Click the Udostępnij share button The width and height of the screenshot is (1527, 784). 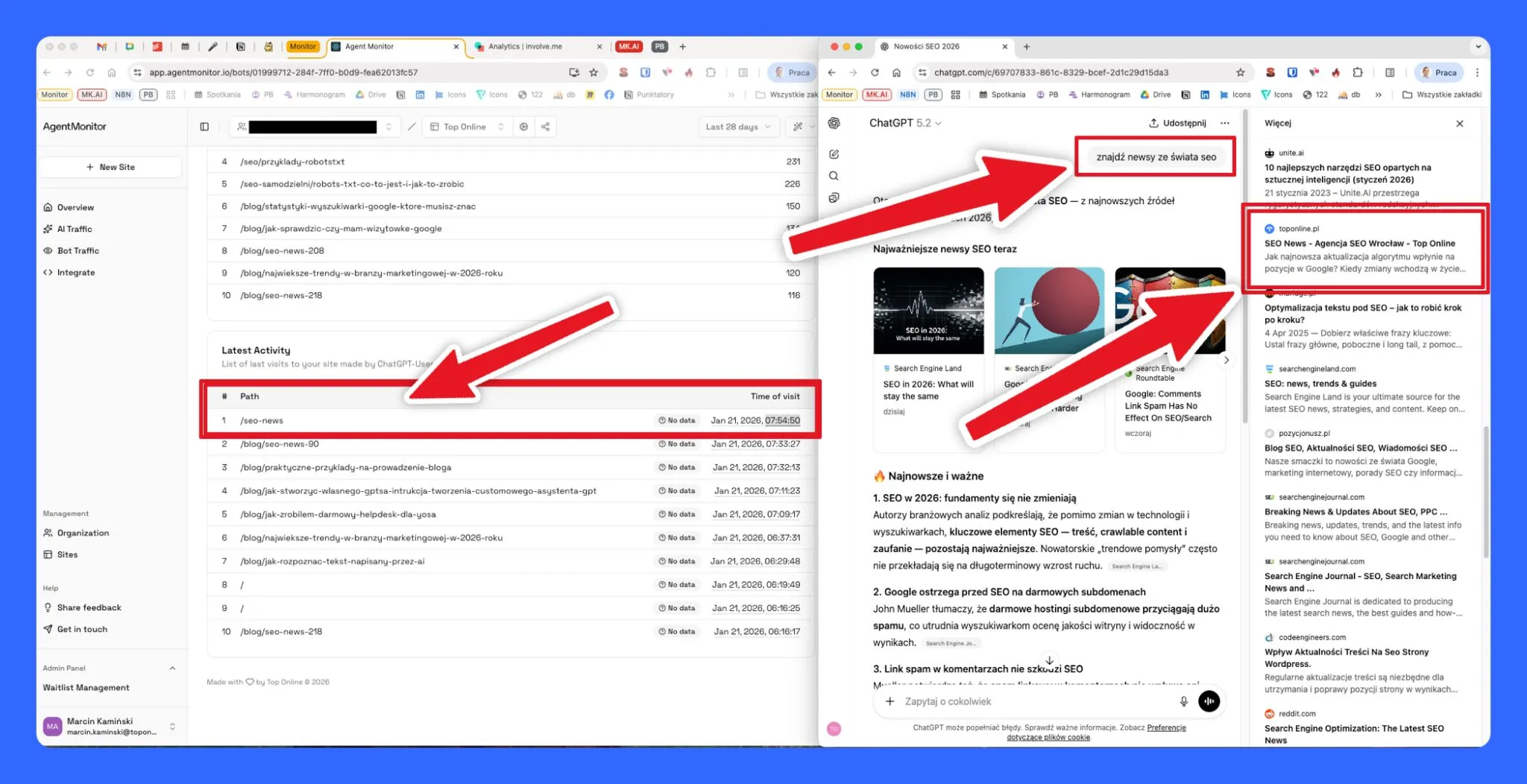[1177, 123]
